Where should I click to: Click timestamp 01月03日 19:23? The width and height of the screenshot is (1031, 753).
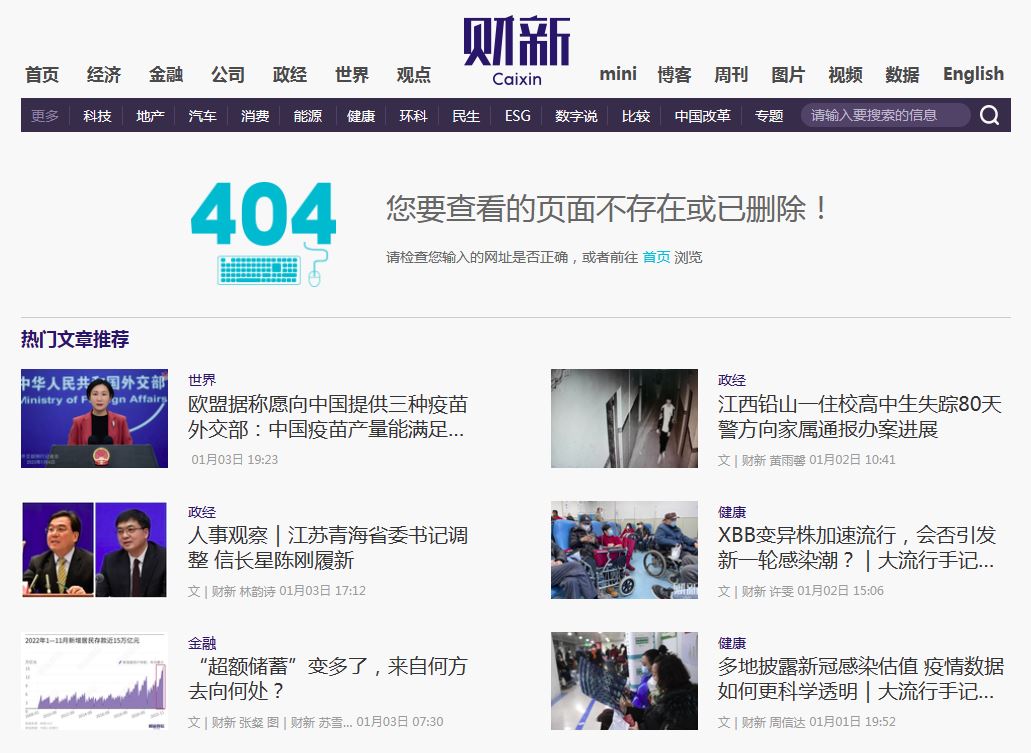235,460
